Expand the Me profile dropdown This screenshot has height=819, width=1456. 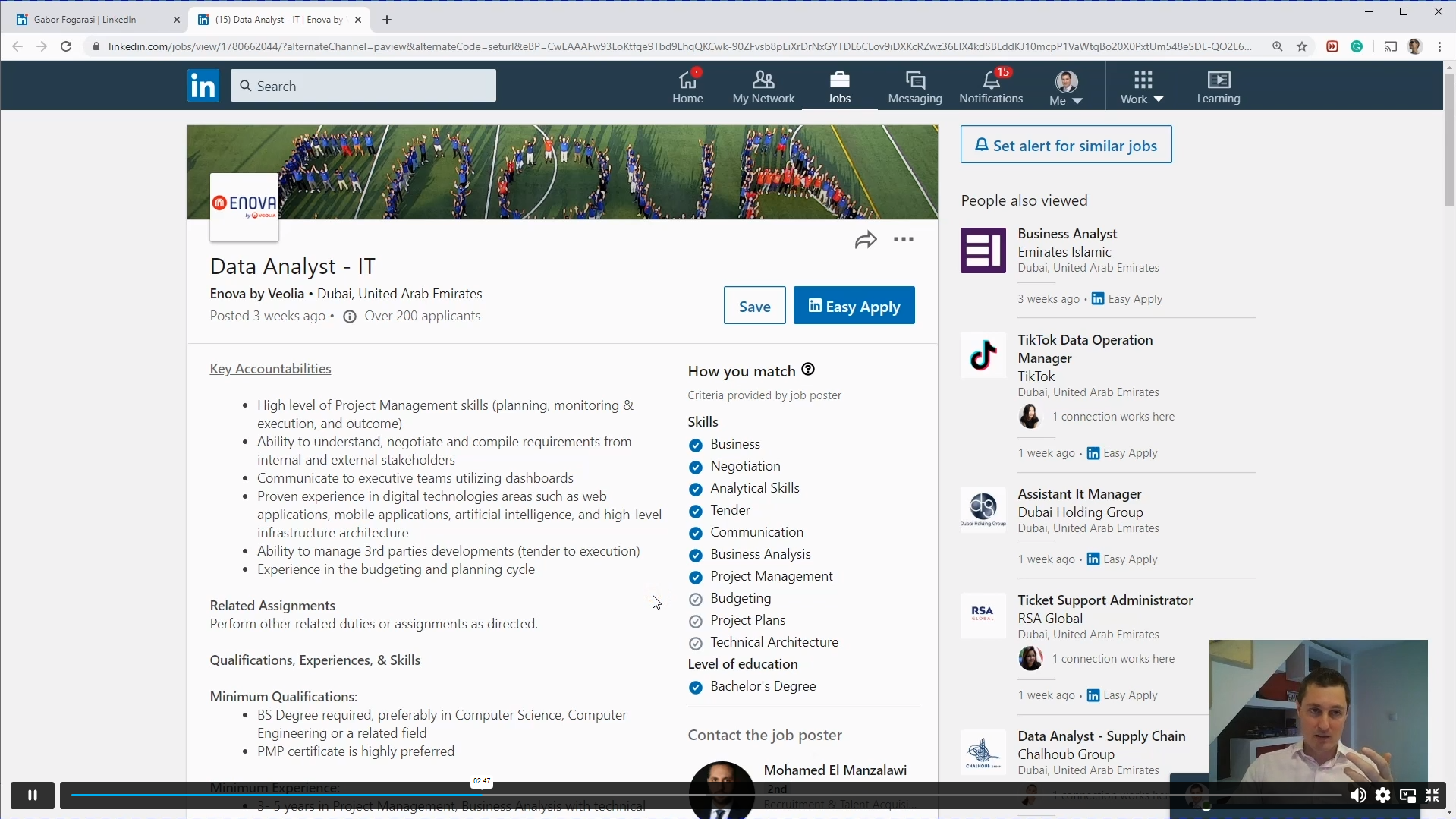point(1066,87)
